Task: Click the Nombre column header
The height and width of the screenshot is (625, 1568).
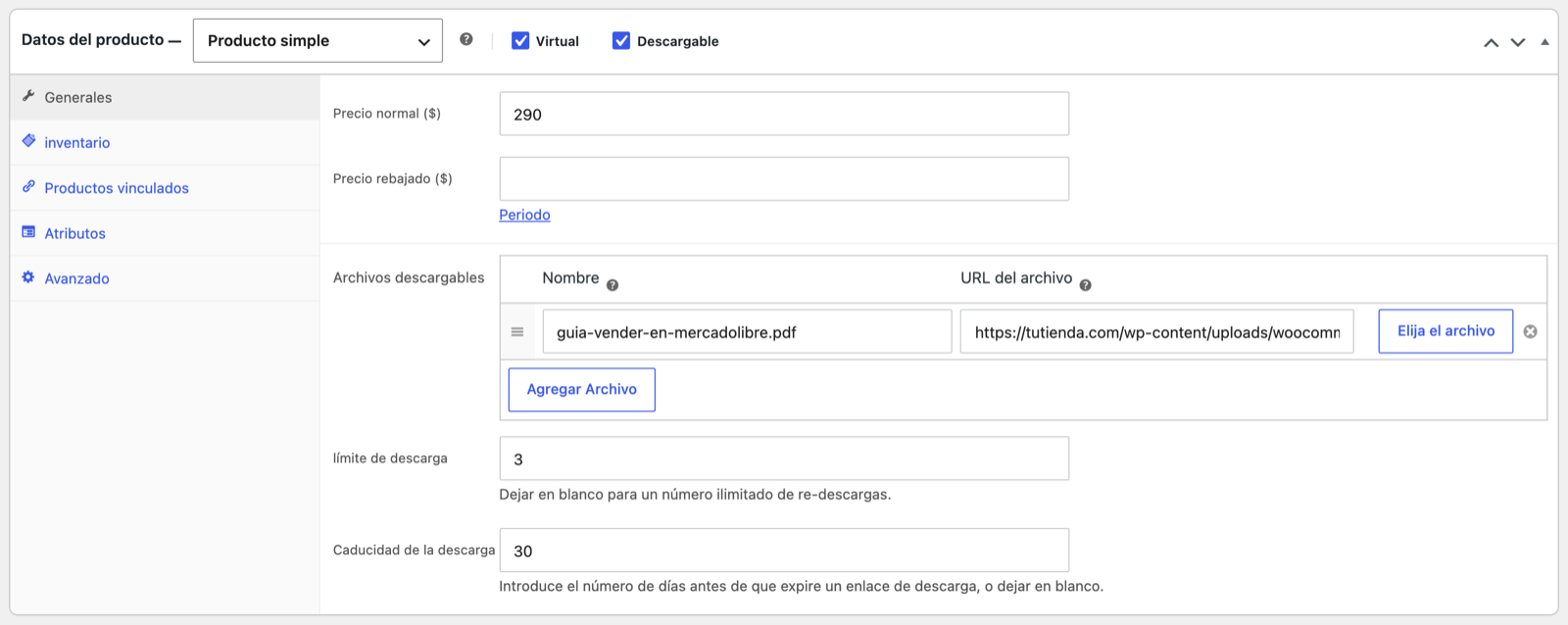Action: 570,278
